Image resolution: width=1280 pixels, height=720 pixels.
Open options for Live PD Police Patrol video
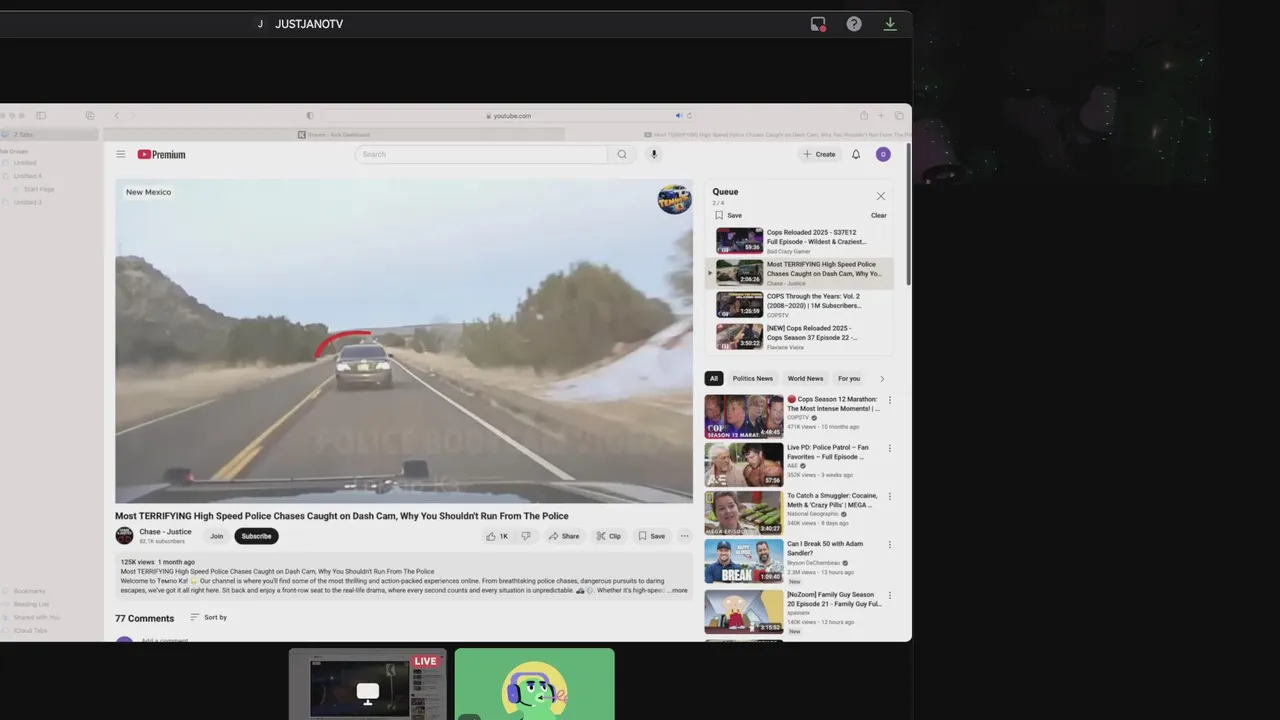click(890, 448)
